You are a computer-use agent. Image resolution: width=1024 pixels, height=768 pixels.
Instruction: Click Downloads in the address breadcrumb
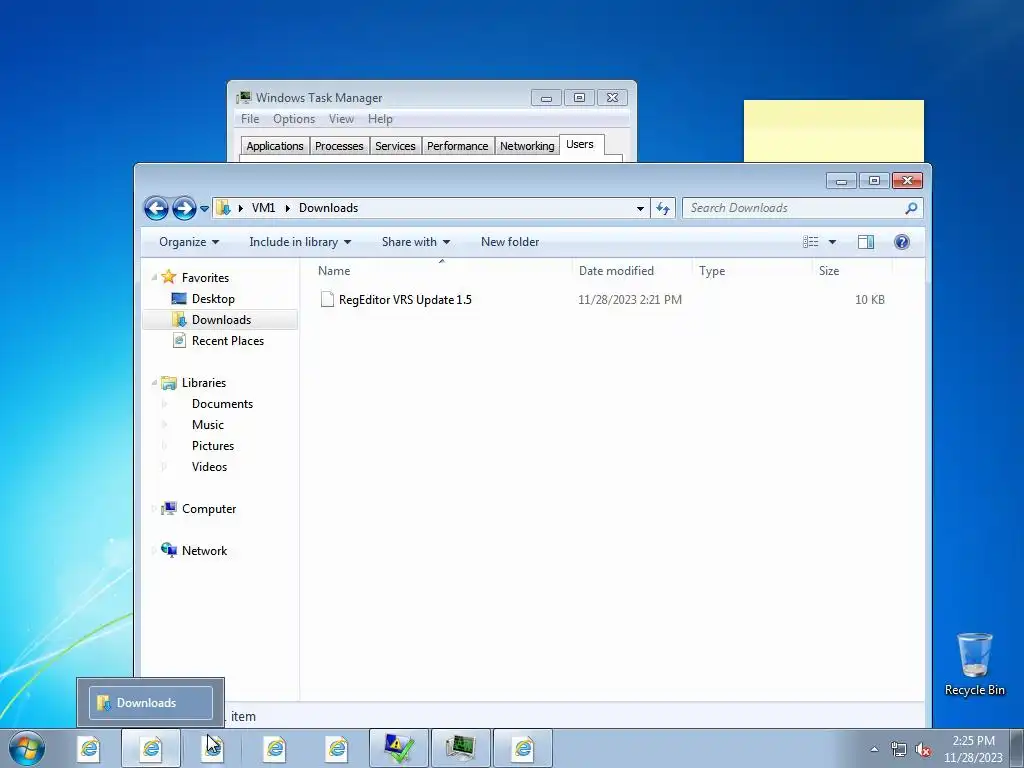[x=328, y=208]
